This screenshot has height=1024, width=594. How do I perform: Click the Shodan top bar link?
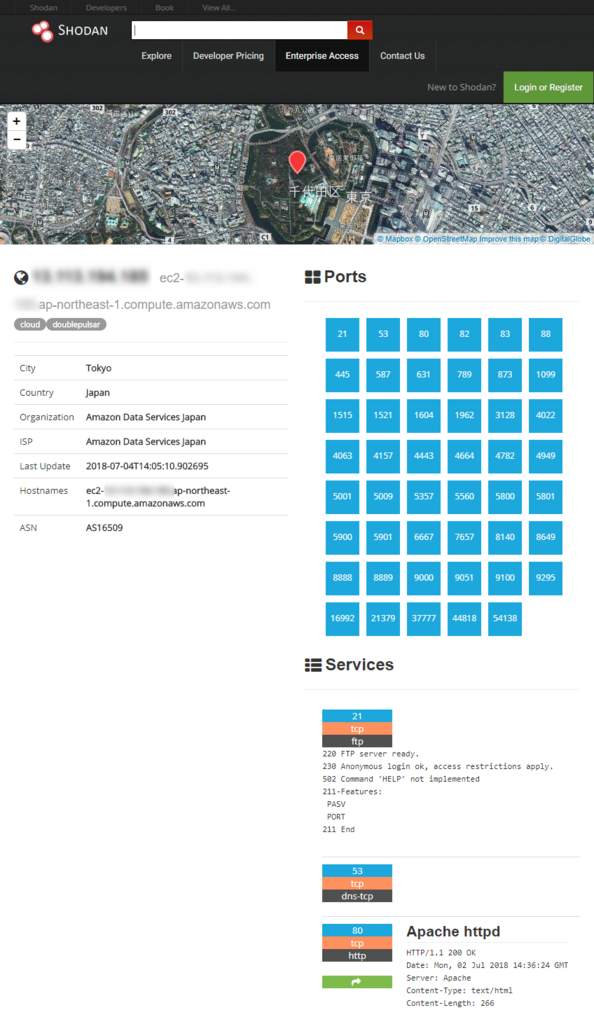click(x=44, y=8)
